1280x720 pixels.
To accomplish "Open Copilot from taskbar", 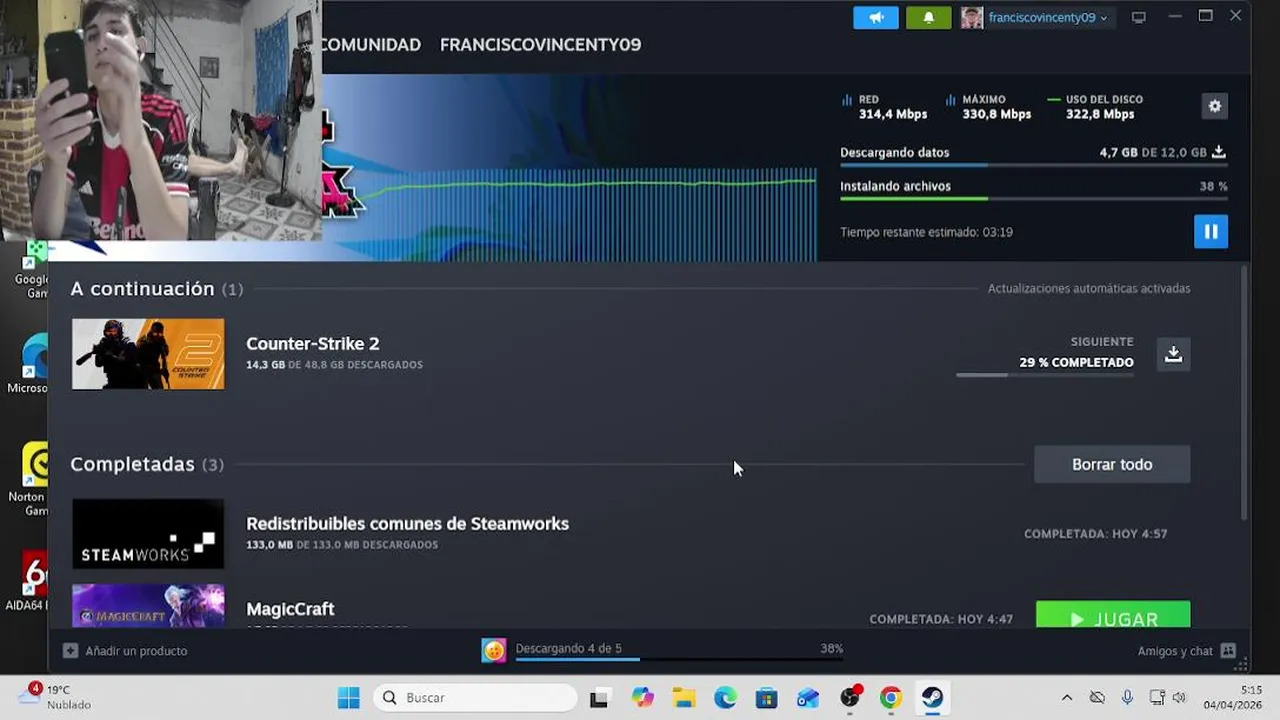I will (642, 698).
